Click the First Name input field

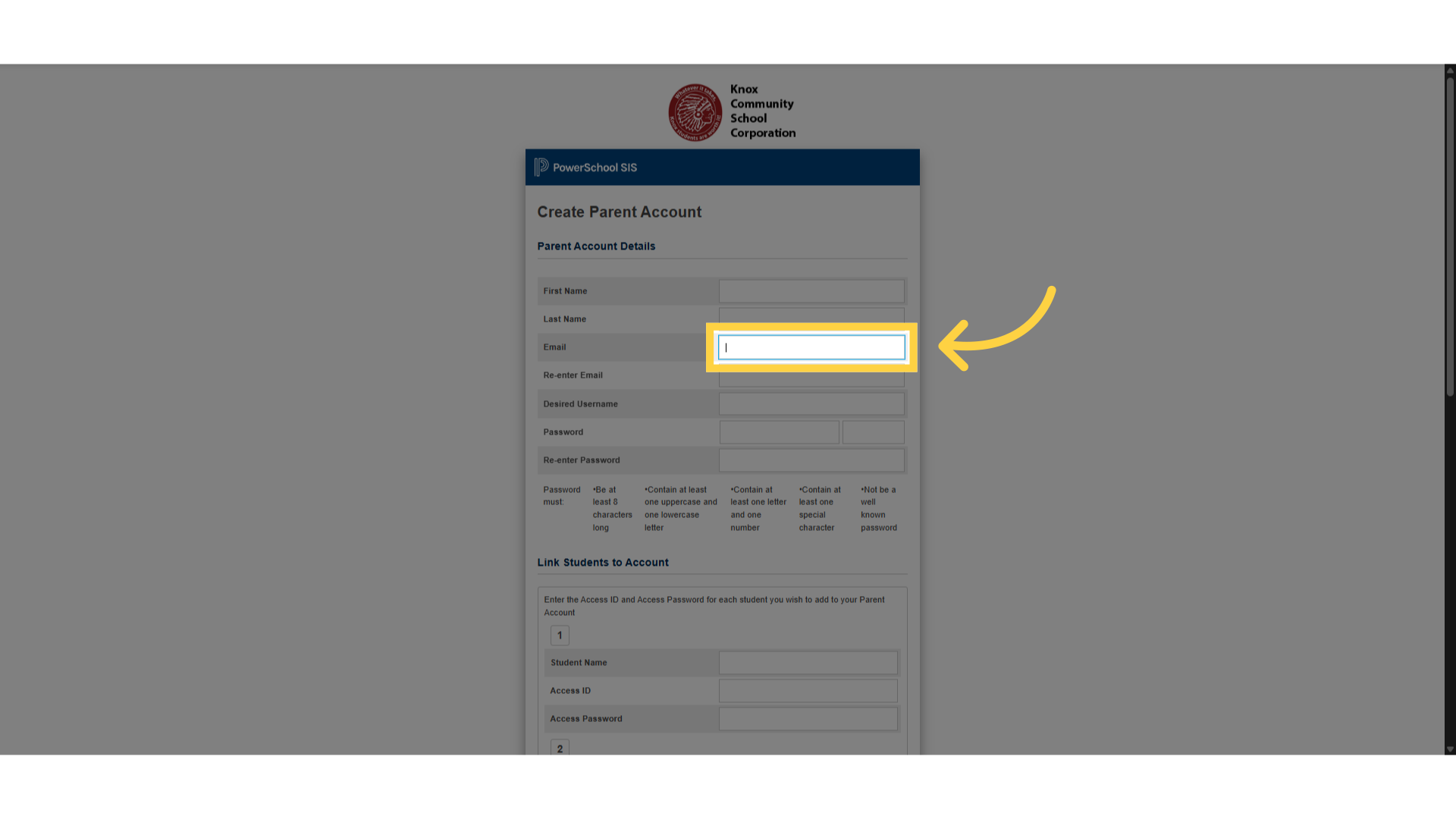[x=811, y=291]
